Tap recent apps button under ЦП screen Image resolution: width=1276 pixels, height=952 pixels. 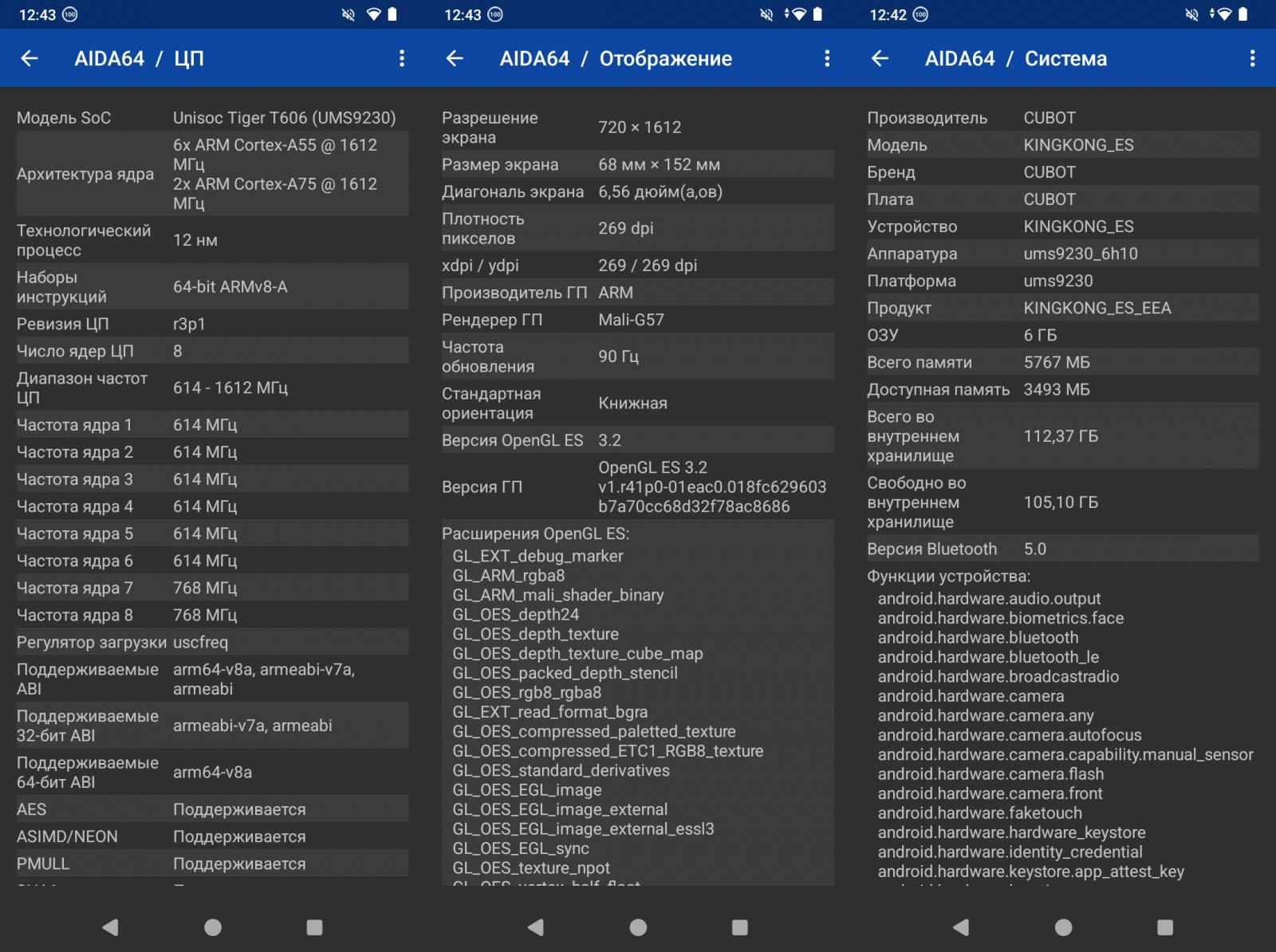click(x=315, y=926)
